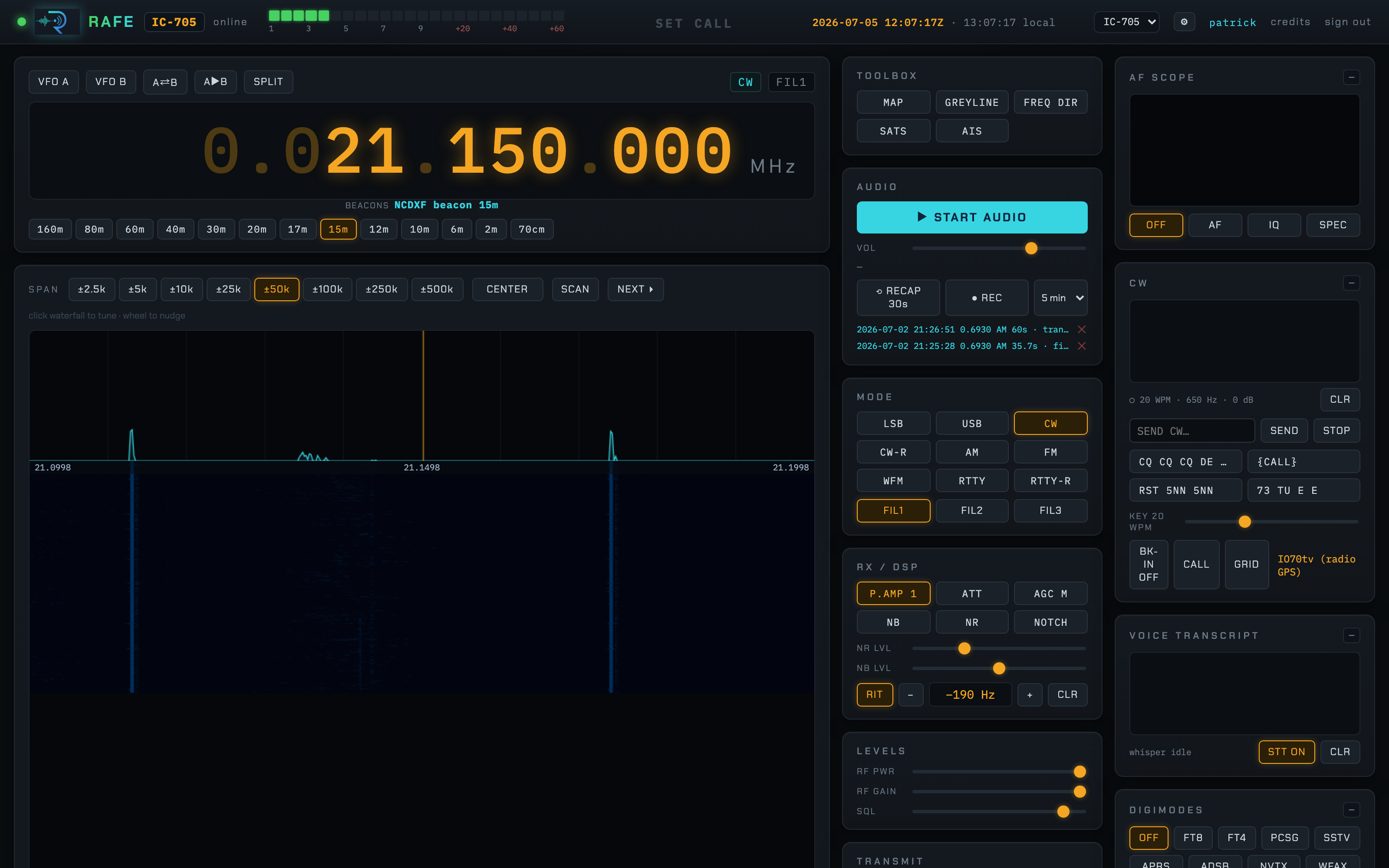
Task: Open settings gear icon in header
Action: tap(1184, 22)
